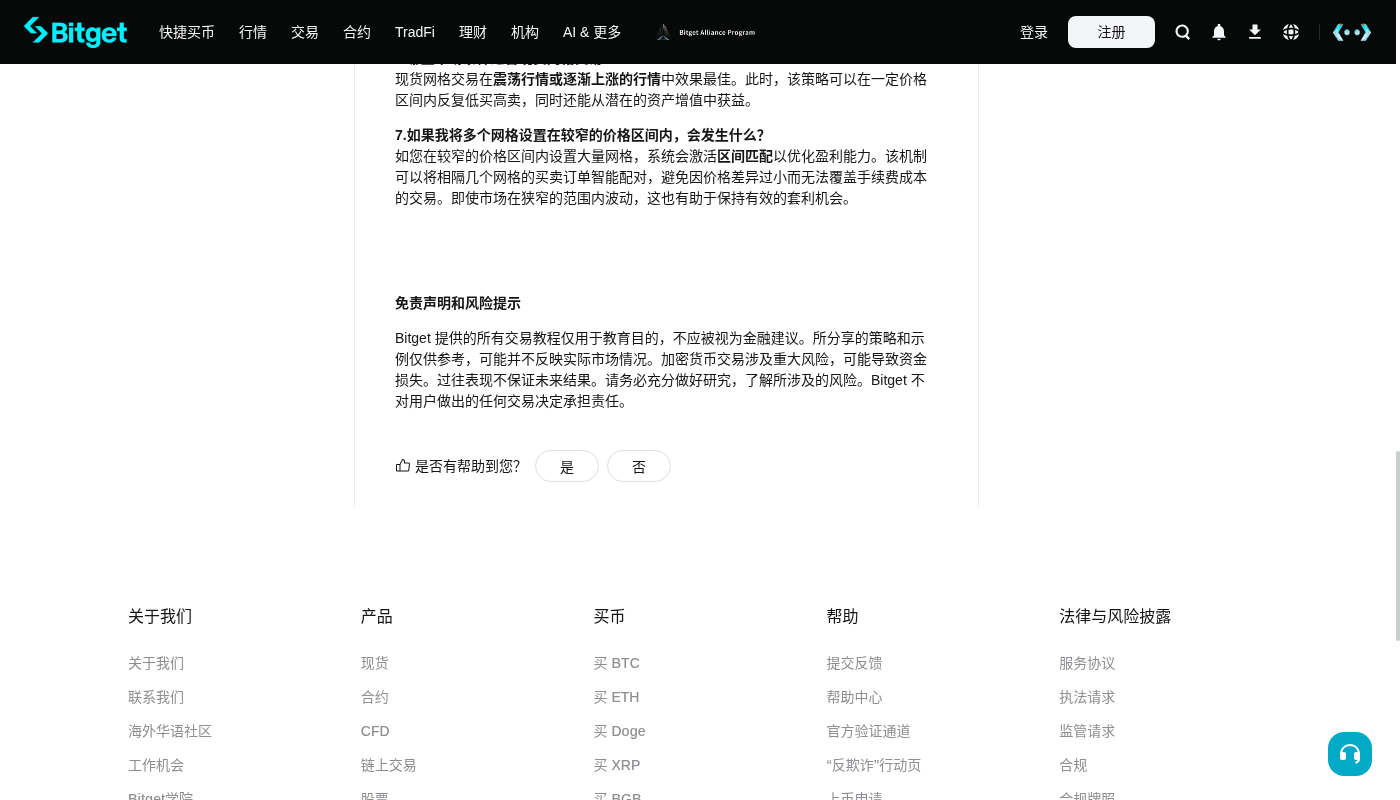
Task: Open the 工作机会 footer link
Action: click(156, 765)
